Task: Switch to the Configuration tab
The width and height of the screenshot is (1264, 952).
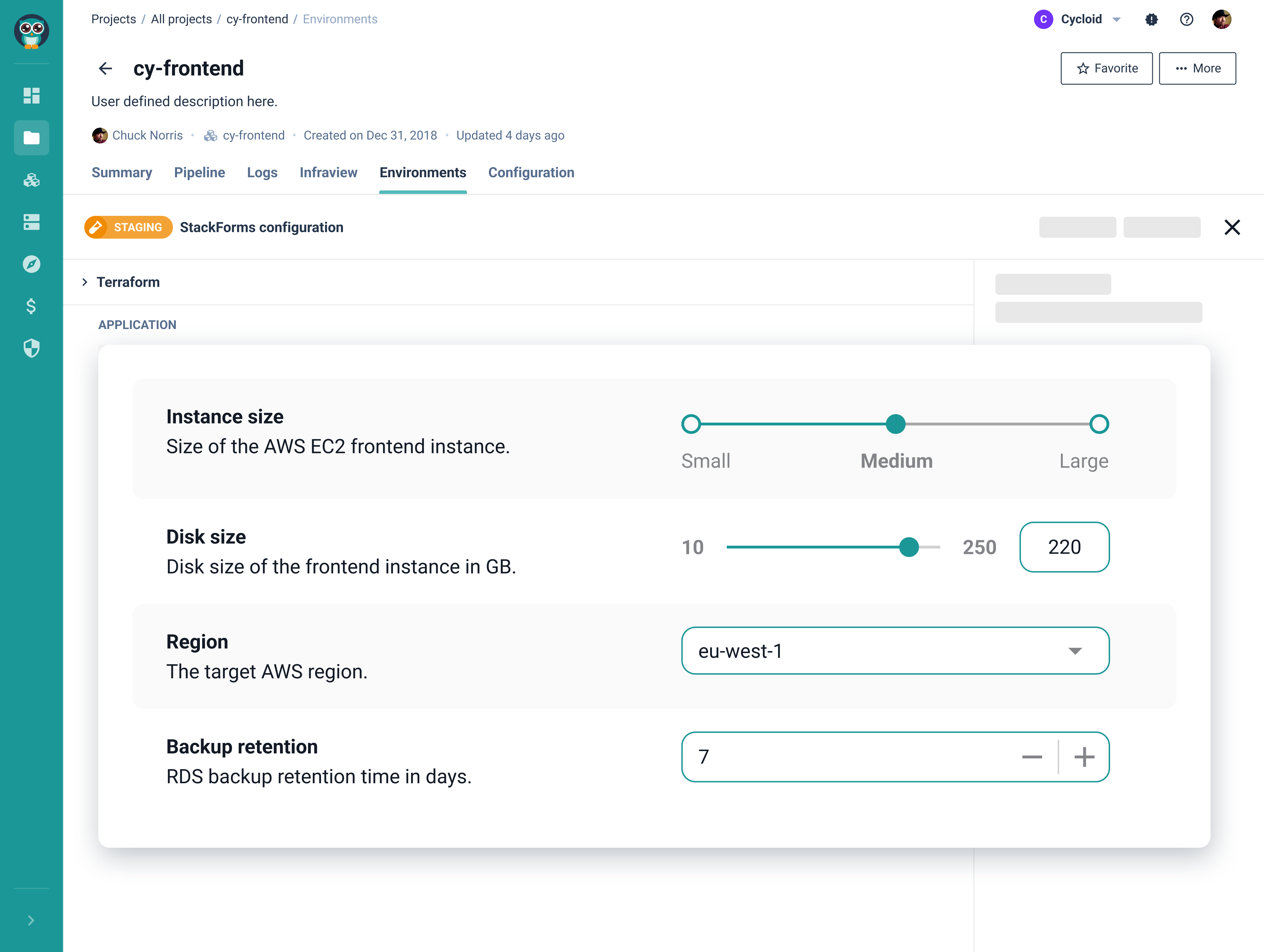Action: click(x=531, y=173)
